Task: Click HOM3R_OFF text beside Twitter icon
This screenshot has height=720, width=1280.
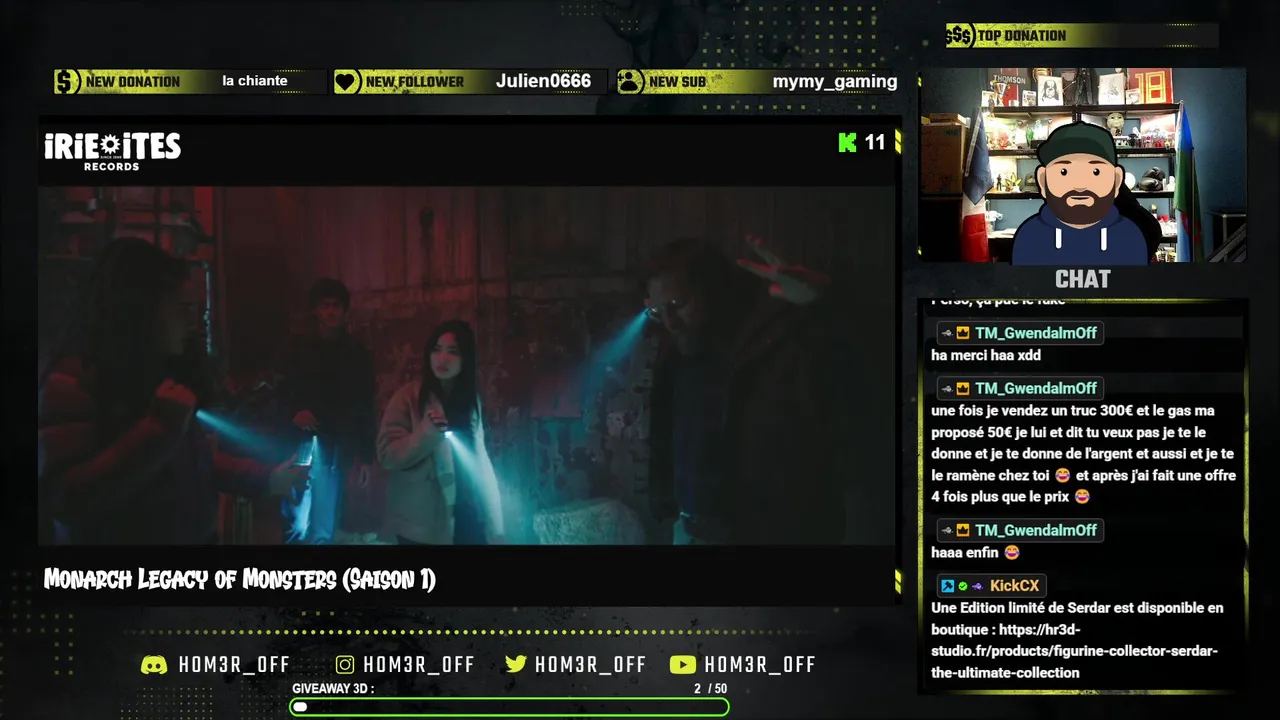Action: [590, 665]
